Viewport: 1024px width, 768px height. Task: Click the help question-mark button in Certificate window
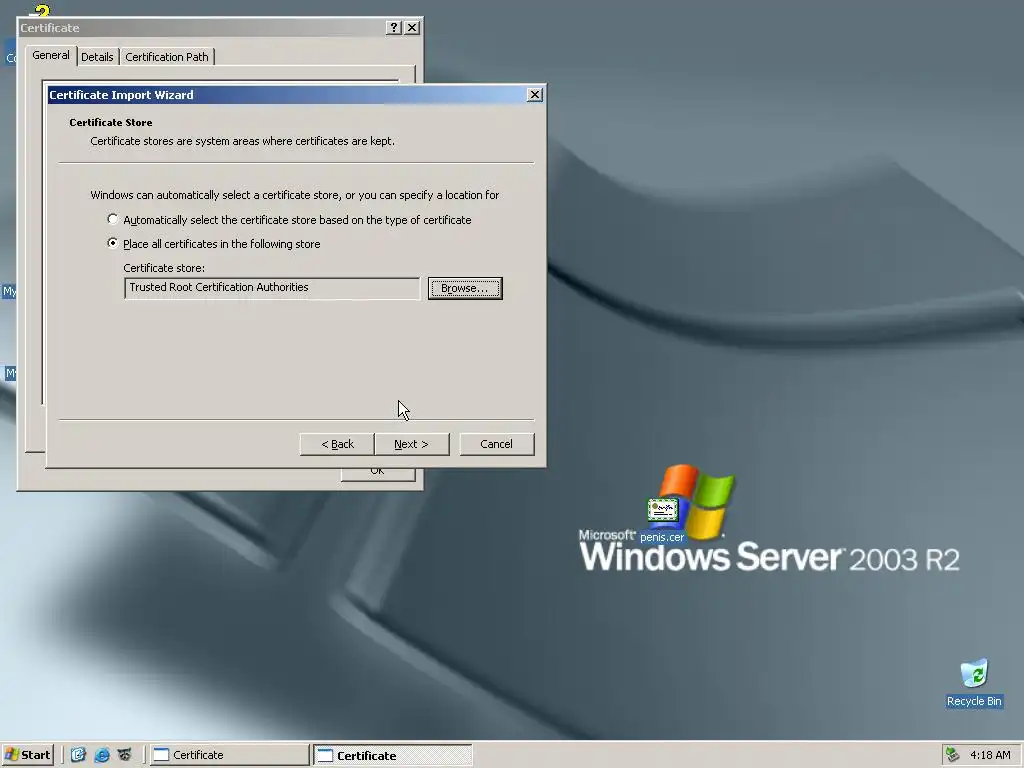tap(394, 27)
